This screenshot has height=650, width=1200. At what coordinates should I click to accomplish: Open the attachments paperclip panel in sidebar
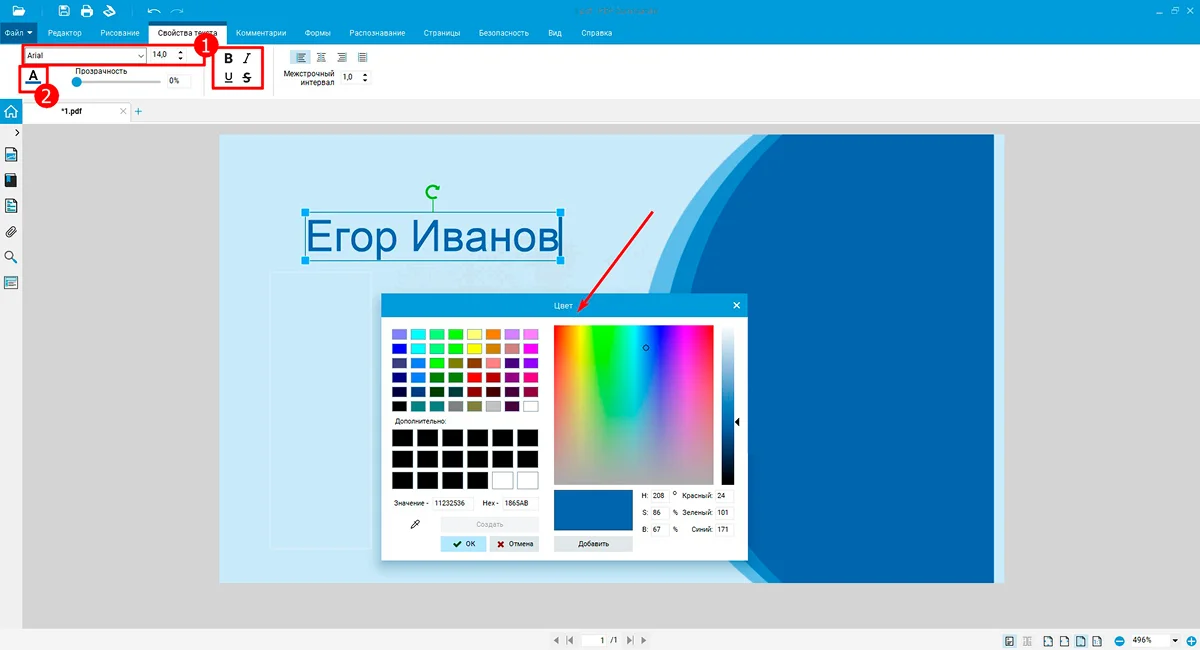(12, 232)
